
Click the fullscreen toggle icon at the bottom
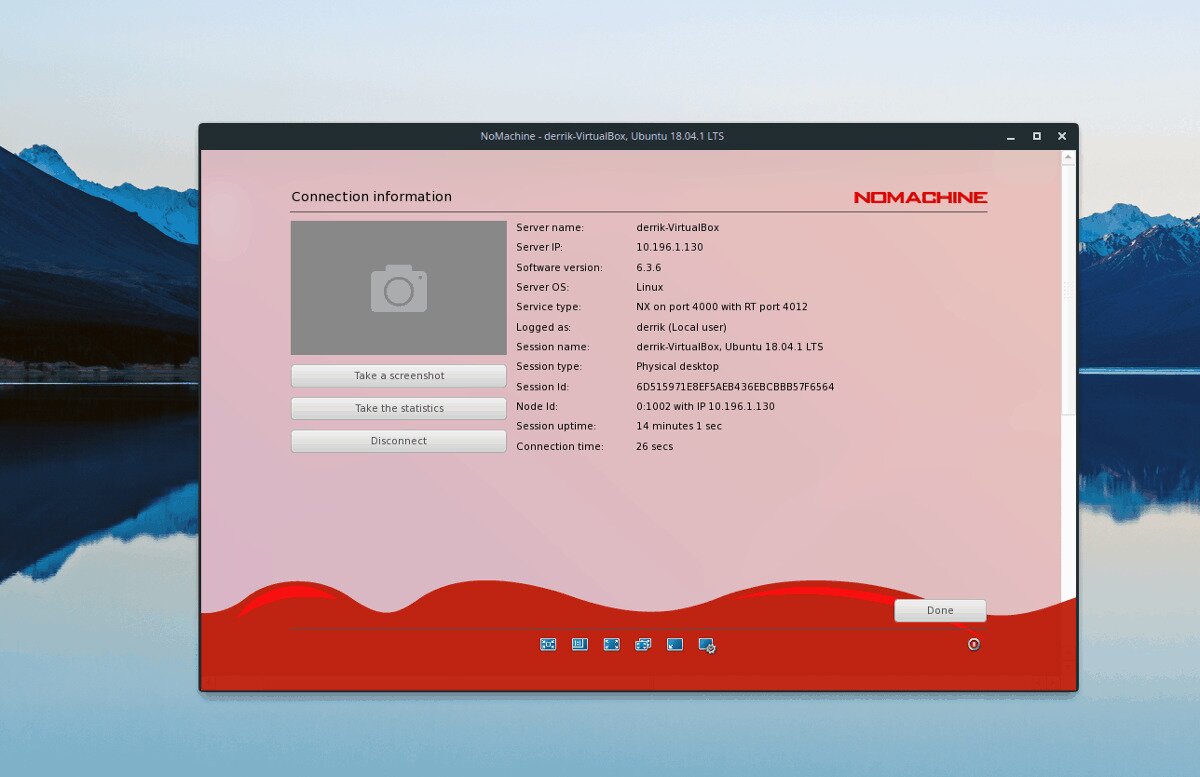tap(611, 645)
